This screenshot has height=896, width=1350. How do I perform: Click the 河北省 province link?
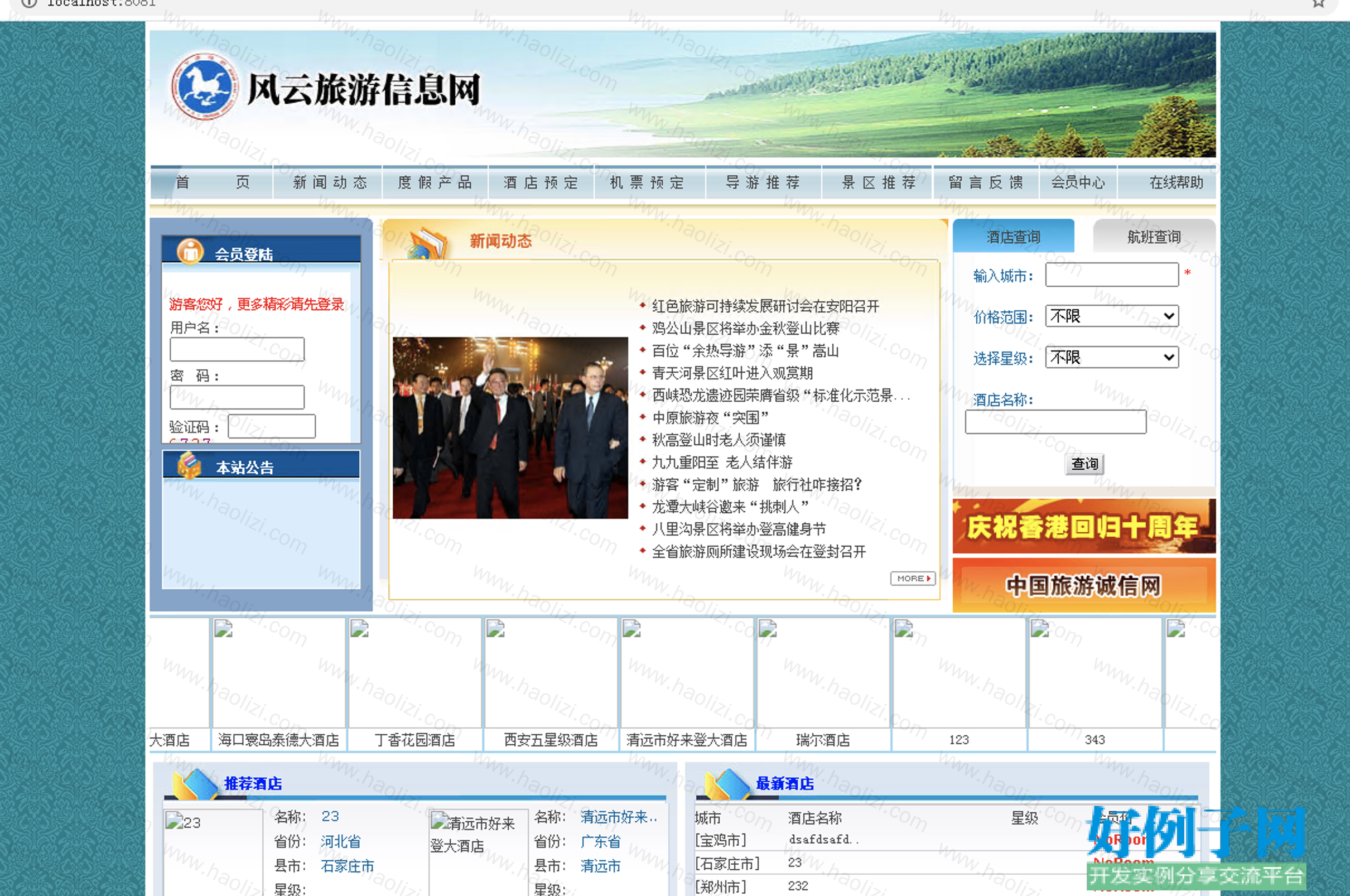pyautogui.click(x=340, y=841)
